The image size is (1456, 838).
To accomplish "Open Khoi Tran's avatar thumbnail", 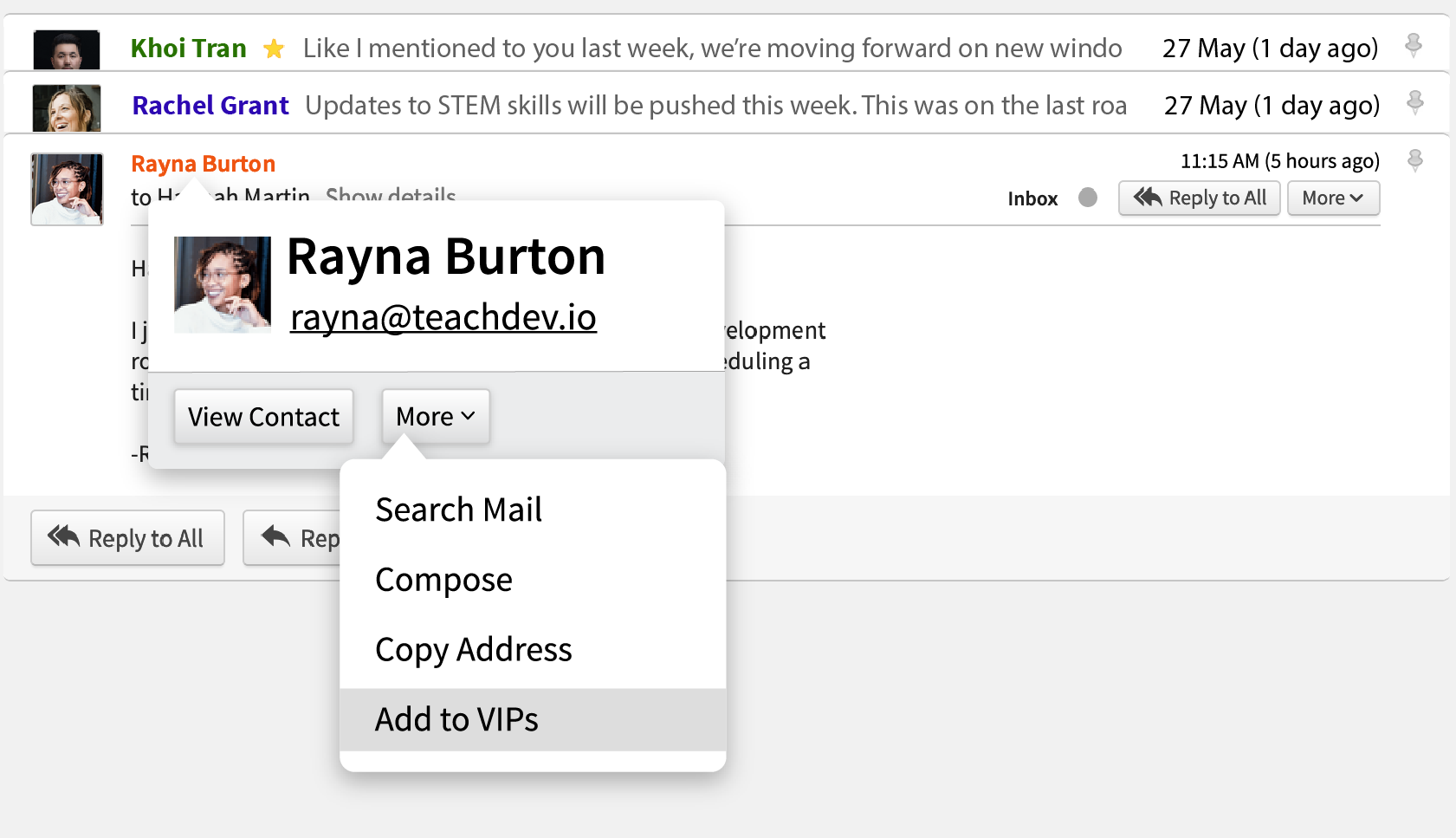I will (x=67, y=49).
